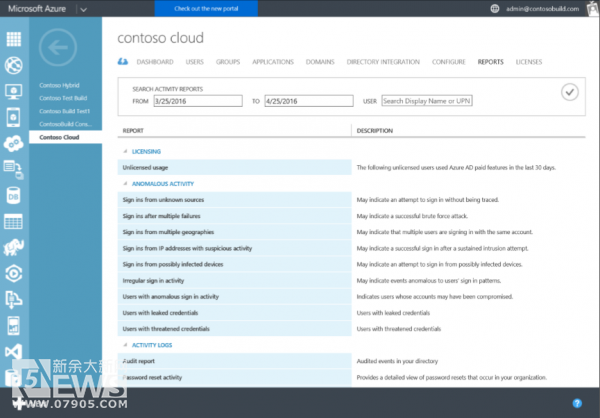Switch to the Licenses tab
The image size is (600, 418).
(529, 62)
